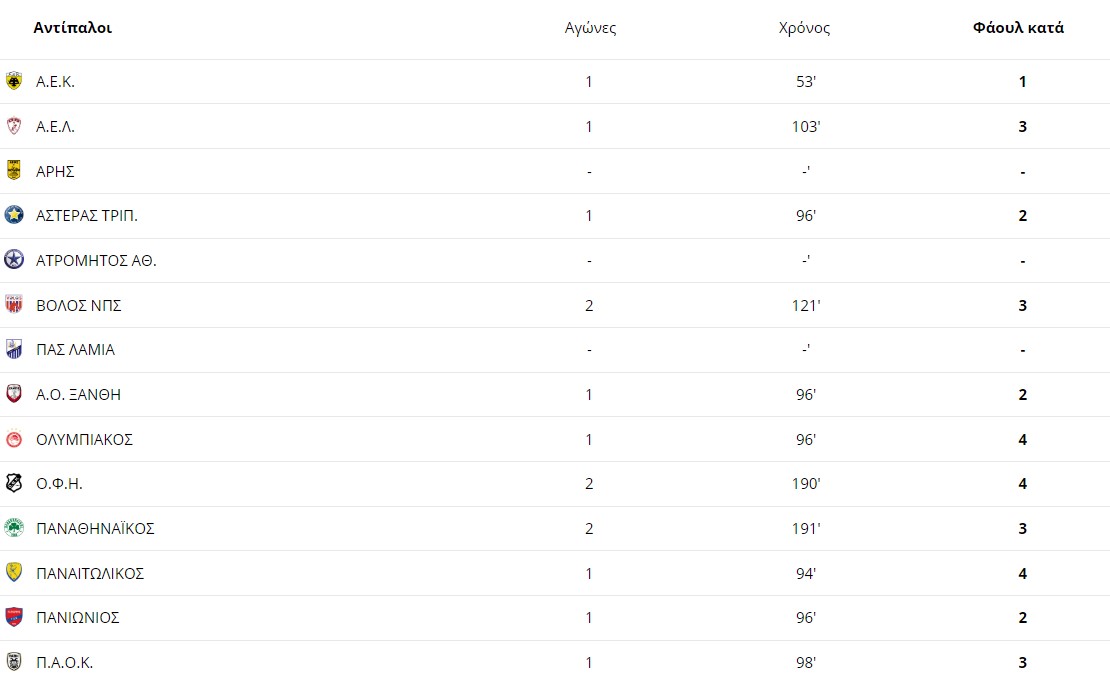1110x683 pixels.
Task: Open the ΠΑΣ ΛΑΜΙΑ team link
Action: 75,350
